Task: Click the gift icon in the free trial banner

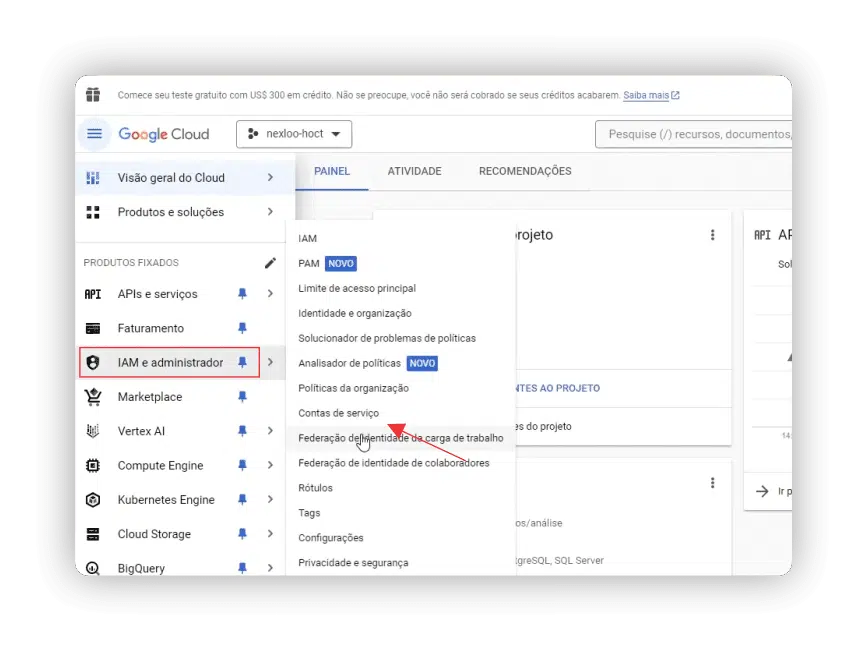Action: point(93,95)
